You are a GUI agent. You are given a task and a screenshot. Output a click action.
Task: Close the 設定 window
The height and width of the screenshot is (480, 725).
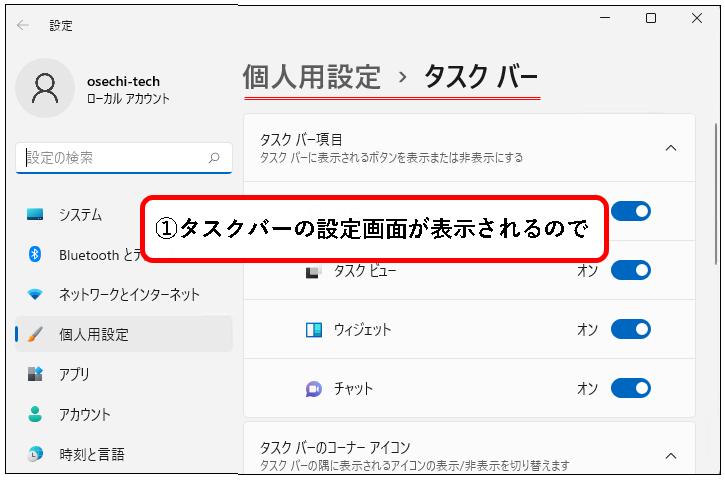tap(696, 18)
